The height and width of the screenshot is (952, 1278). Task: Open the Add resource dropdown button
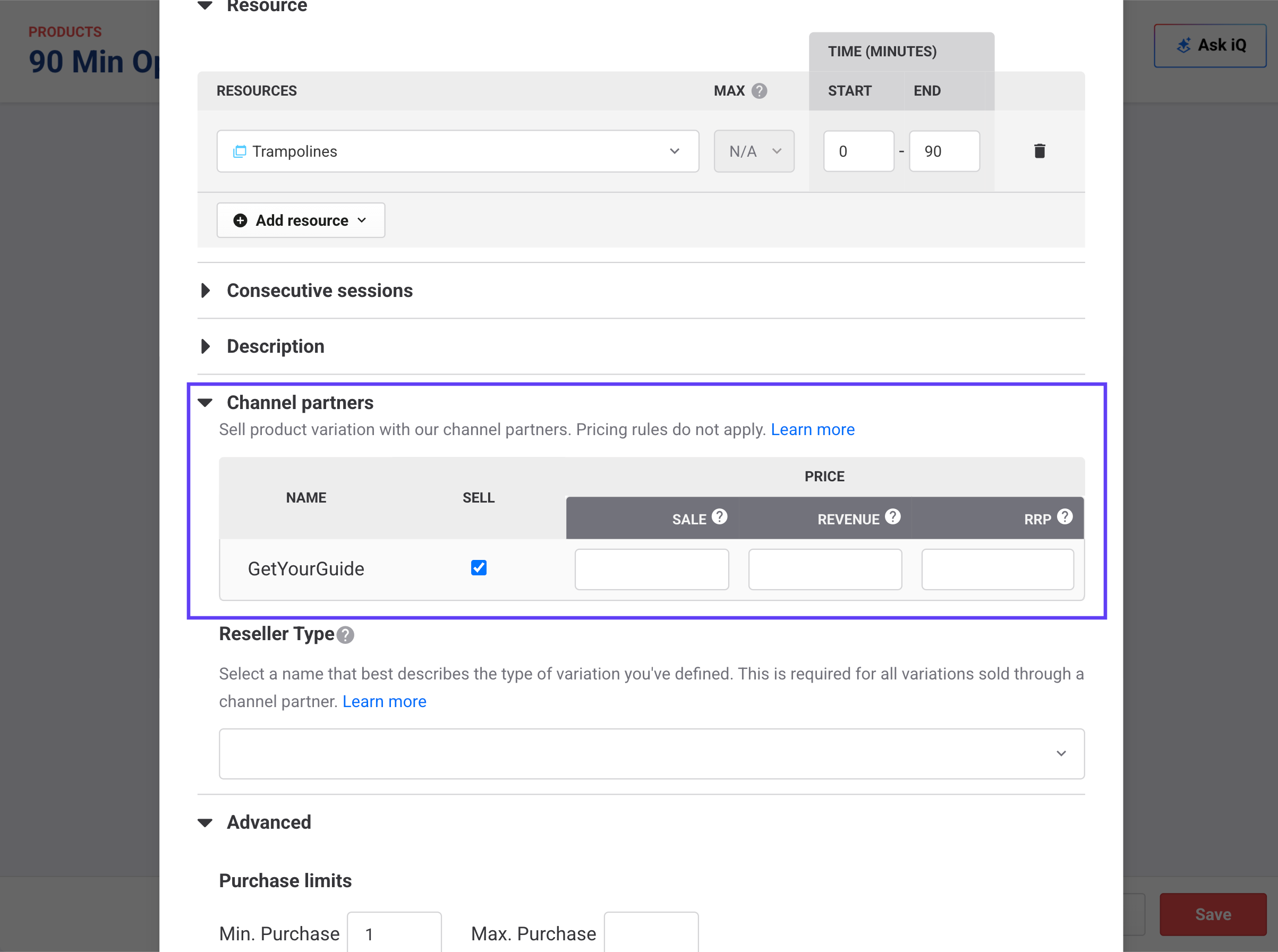[301, 220]
